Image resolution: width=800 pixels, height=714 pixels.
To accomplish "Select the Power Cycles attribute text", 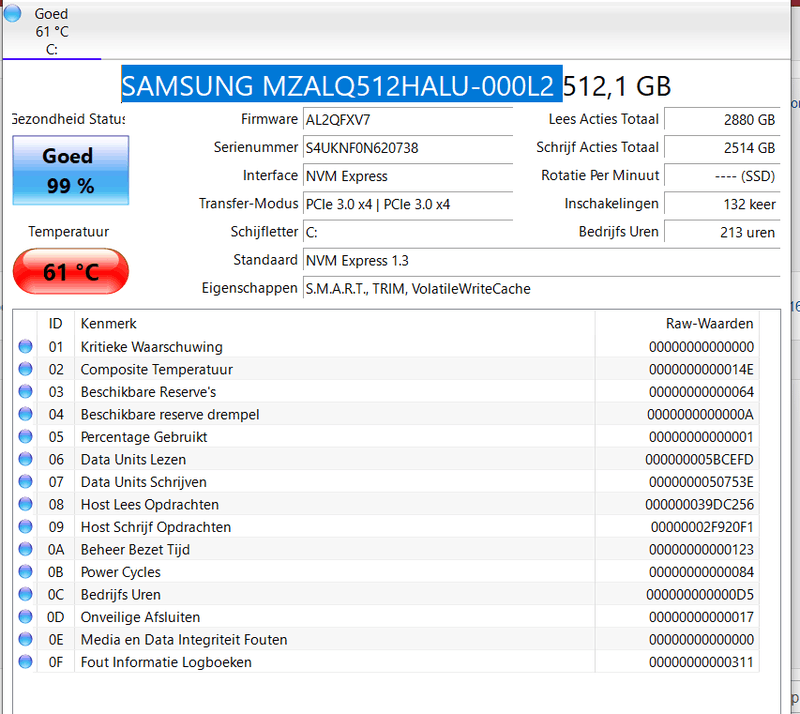I will pyautogui.click(x=120, y=572).
